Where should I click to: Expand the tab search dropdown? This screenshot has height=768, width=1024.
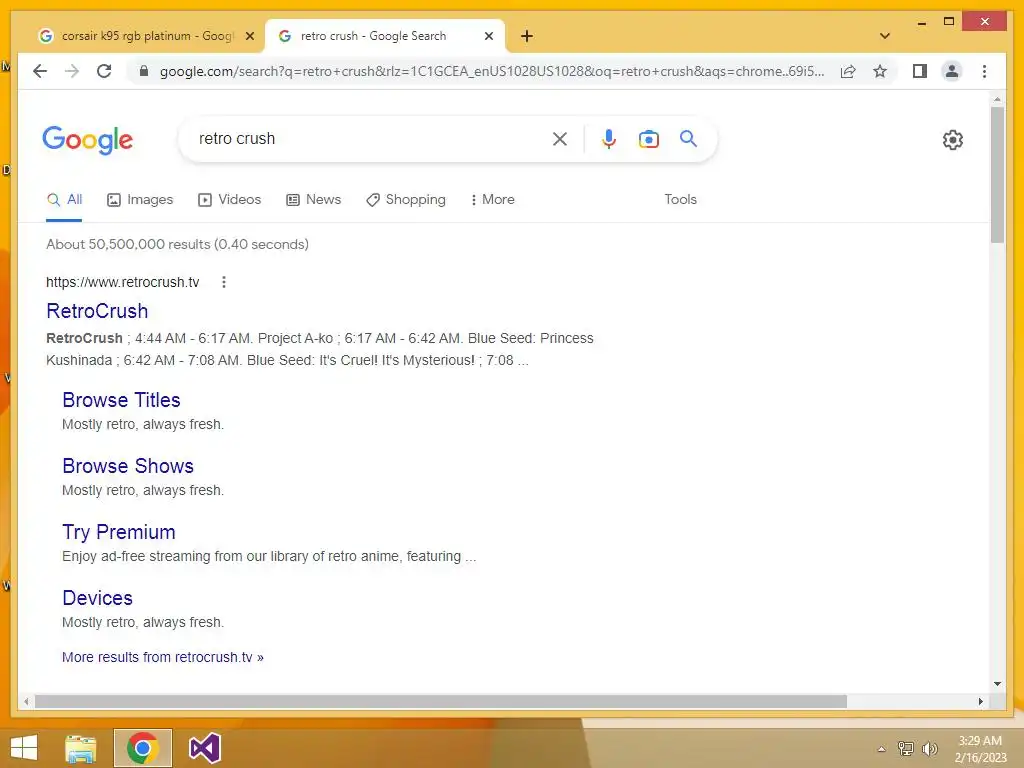tap(885, 36)
